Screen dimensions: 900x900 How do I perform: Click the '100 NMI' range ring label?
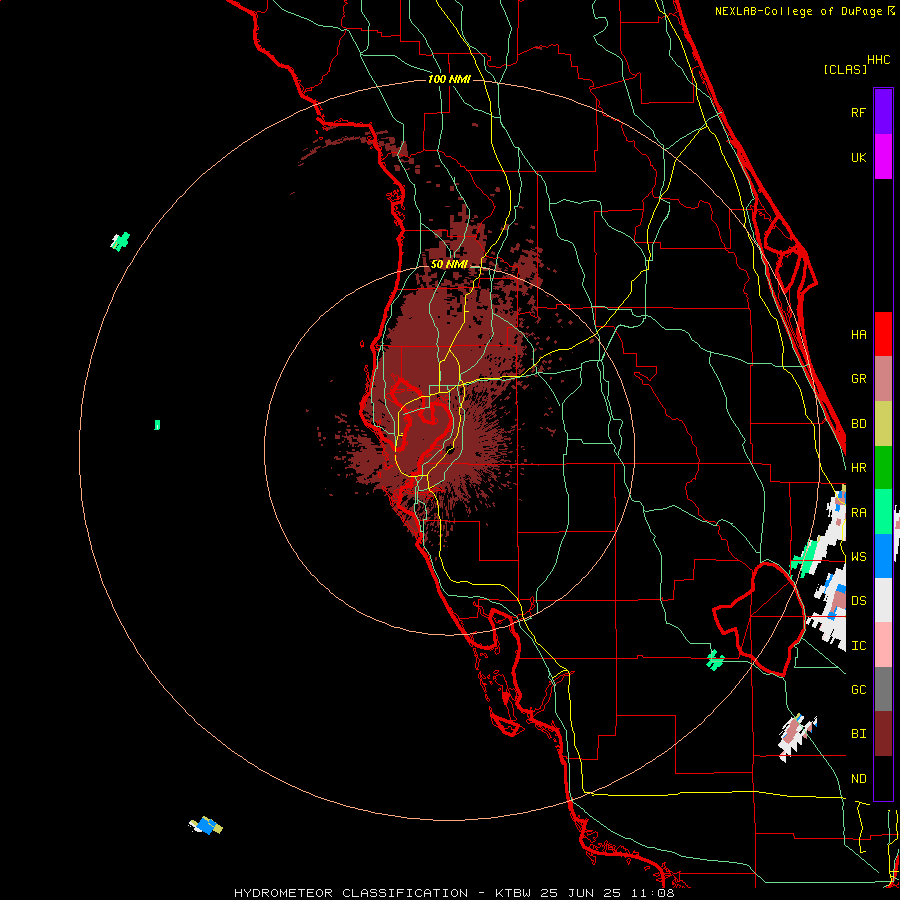point(449,79)
